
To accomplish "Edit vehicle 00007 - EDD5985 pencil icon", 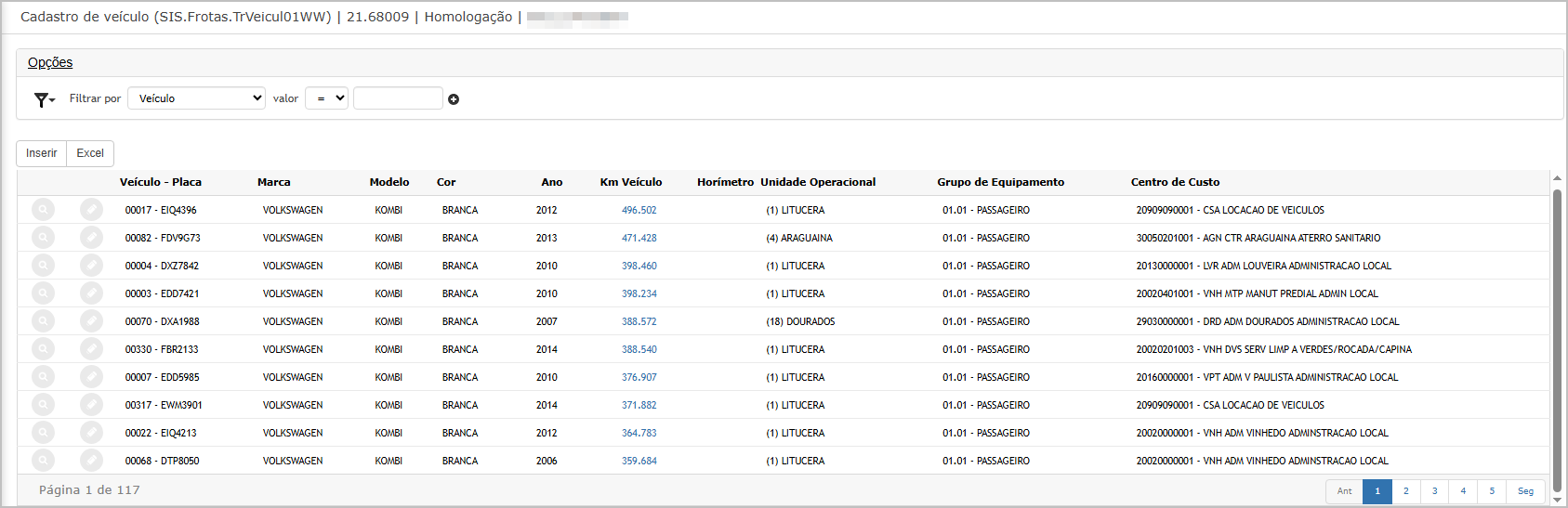I will point(91,377).
